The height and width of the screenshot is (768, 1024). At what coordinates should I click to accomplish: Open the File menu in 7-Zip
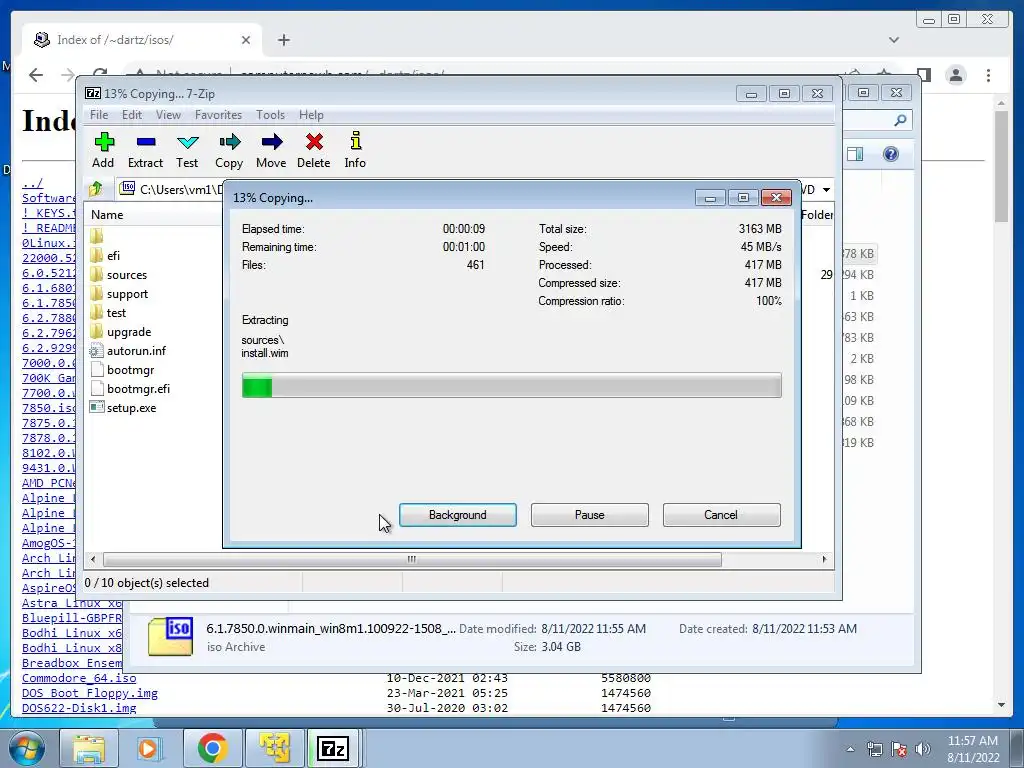coord(99,115)
